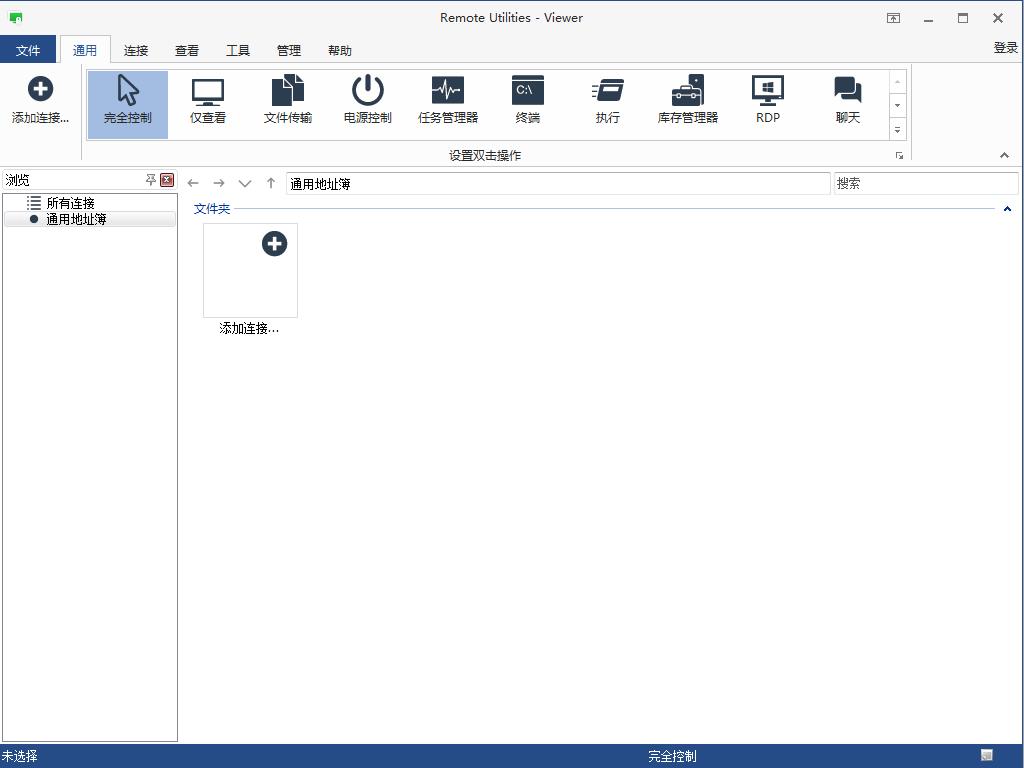Collapse the toolbar using the chevron on the right

pos(1005,155)
